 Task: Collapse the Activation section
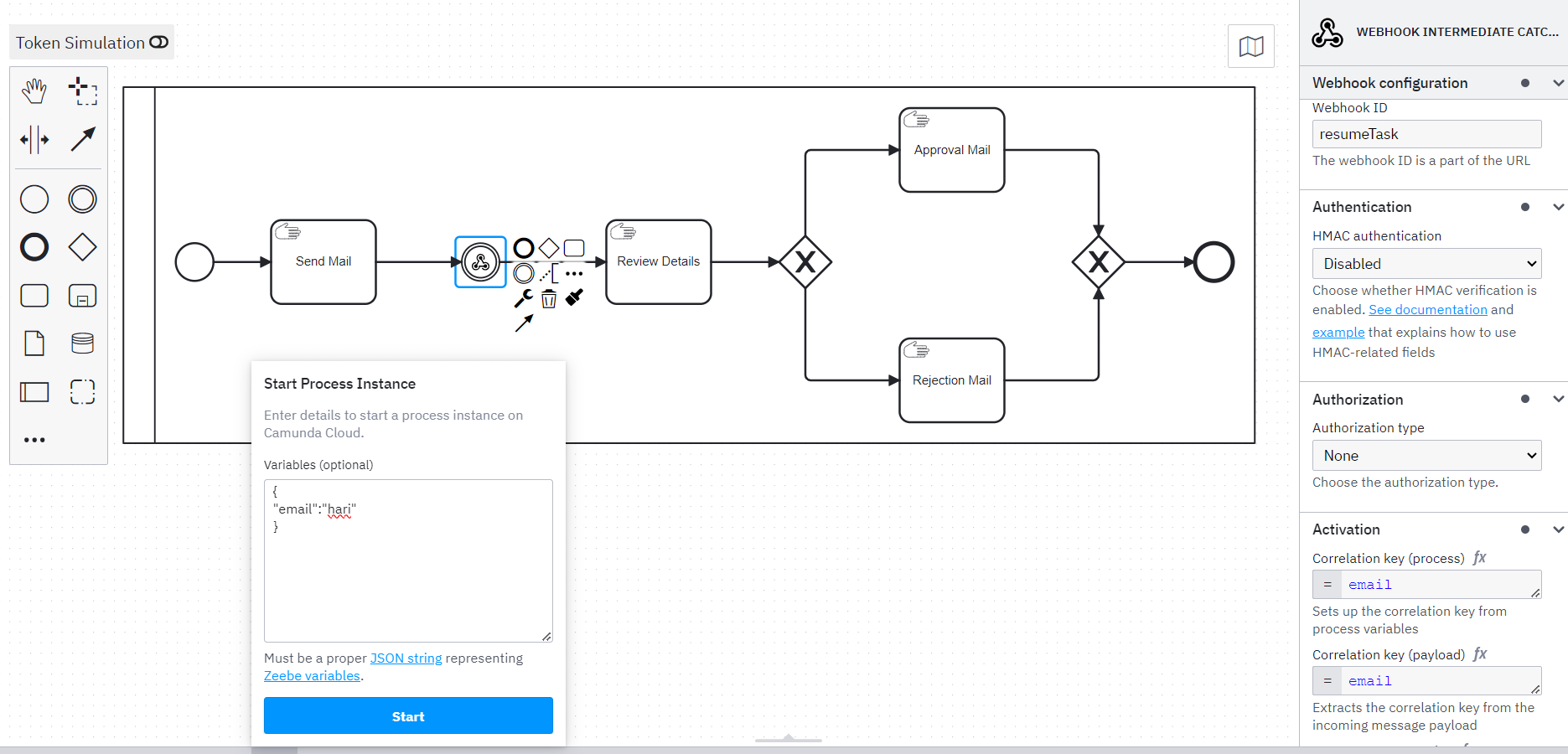tap(1557, 529)
